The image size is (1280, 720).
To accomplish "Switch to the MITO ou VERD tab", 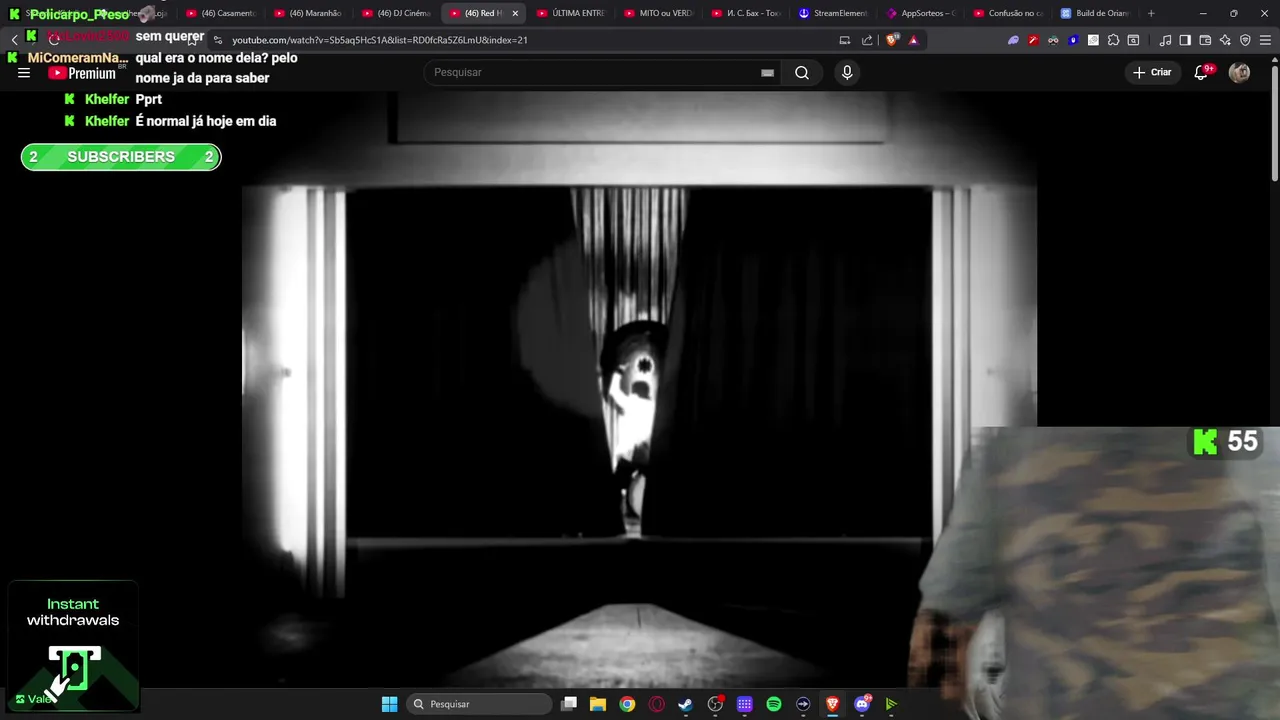I will click(x=658, y=13).
